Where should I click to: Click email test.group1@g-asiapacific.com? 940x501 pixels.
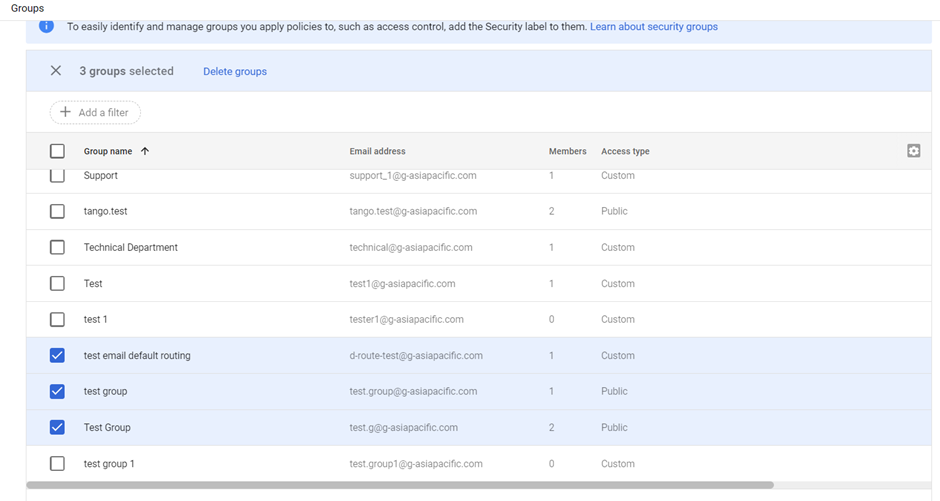pos(416,463)
